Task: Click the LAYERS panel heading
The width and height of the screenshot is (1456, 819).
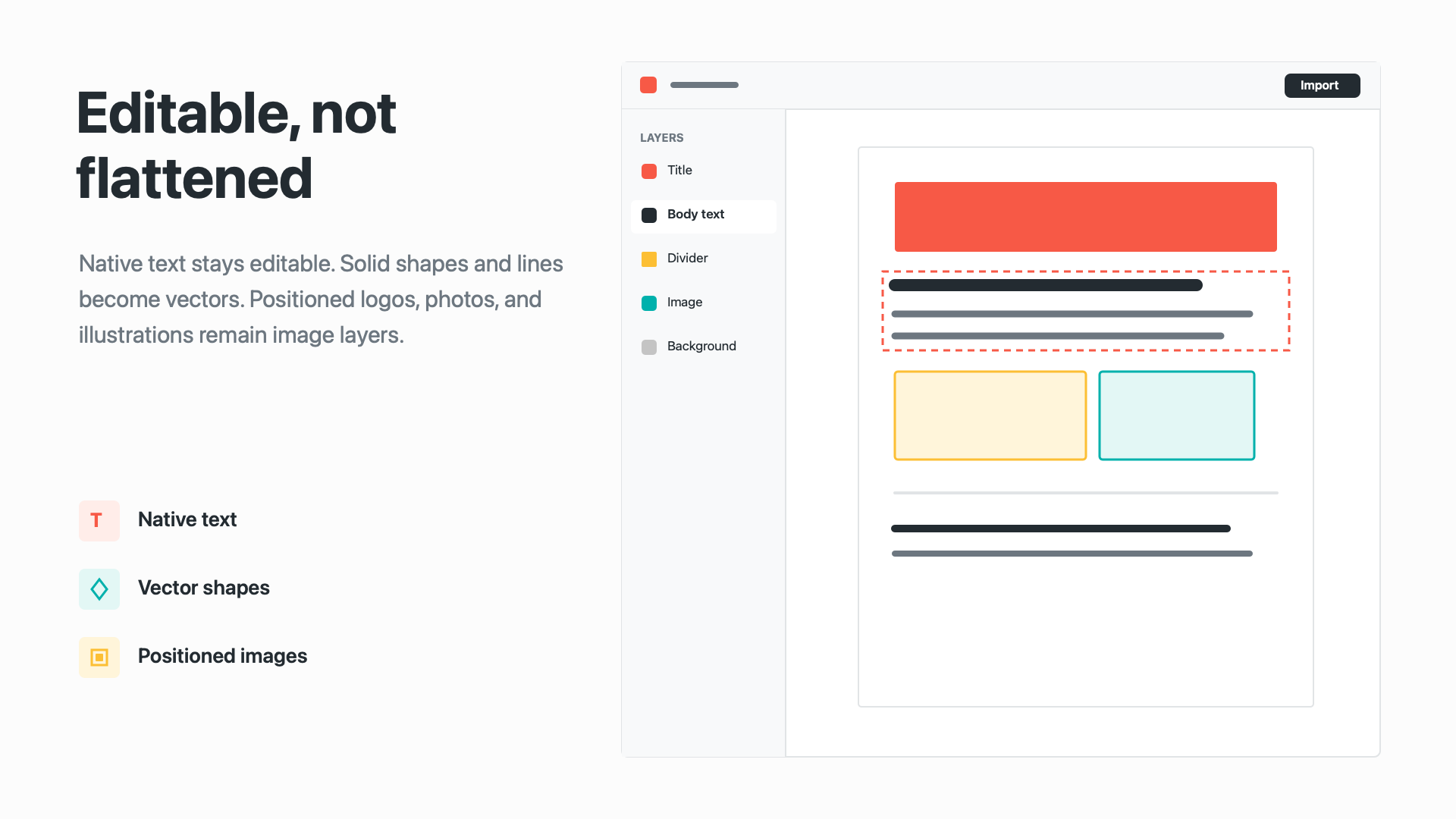Action: [x=662, y=138]
